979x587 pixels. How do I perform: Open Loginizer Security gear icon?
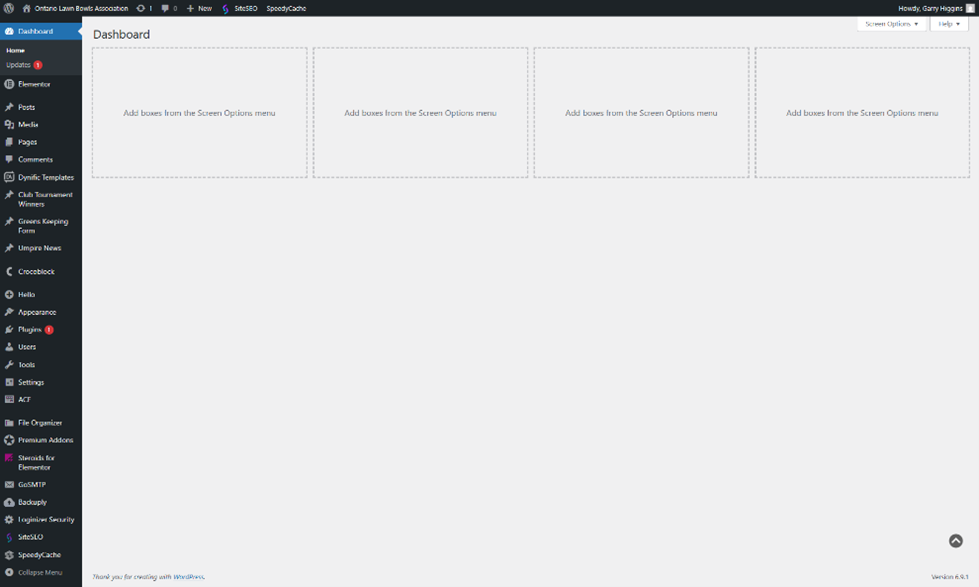click(9, 520)
